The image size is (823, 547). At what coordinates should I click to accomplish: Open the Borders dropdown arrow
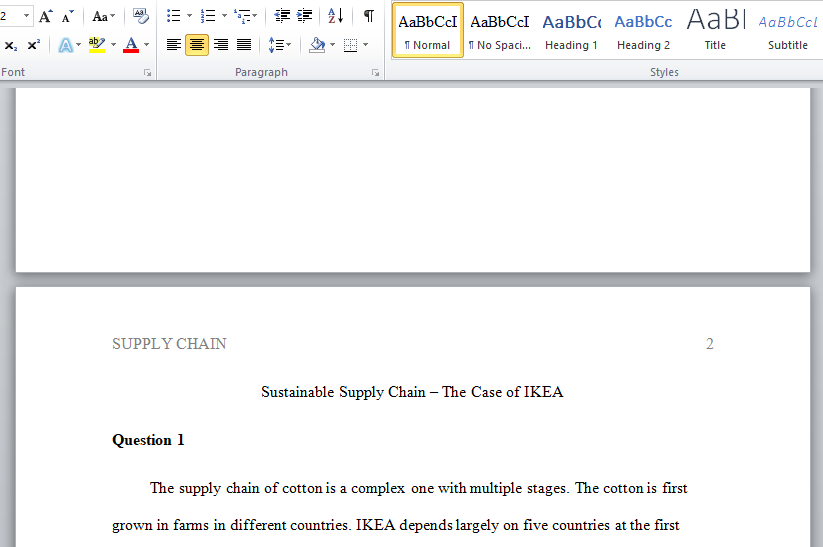click(365, 45)
